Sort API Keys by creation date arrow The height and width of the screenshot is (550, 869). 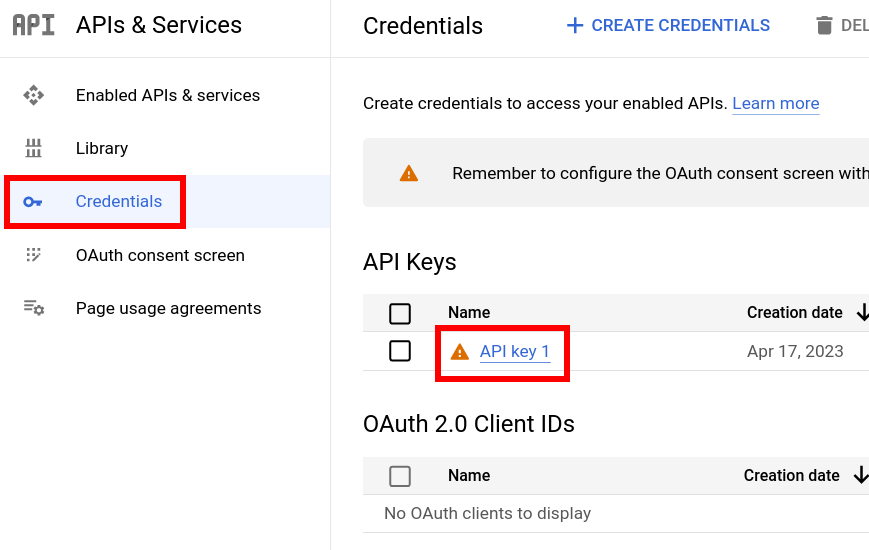coord(862,313)
